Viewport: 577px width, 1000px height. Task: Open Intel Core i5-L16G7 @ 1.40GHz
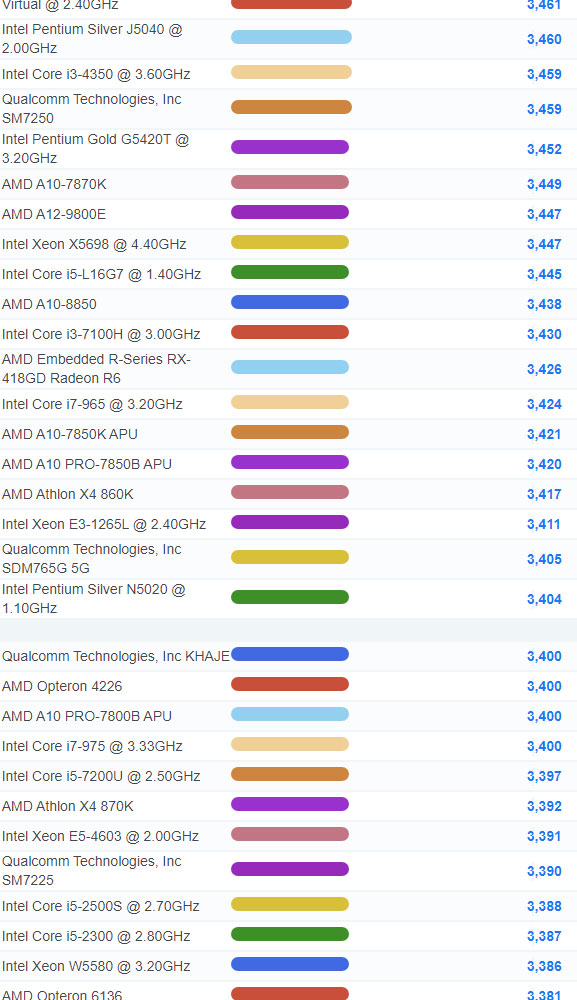tap(101, 274)
